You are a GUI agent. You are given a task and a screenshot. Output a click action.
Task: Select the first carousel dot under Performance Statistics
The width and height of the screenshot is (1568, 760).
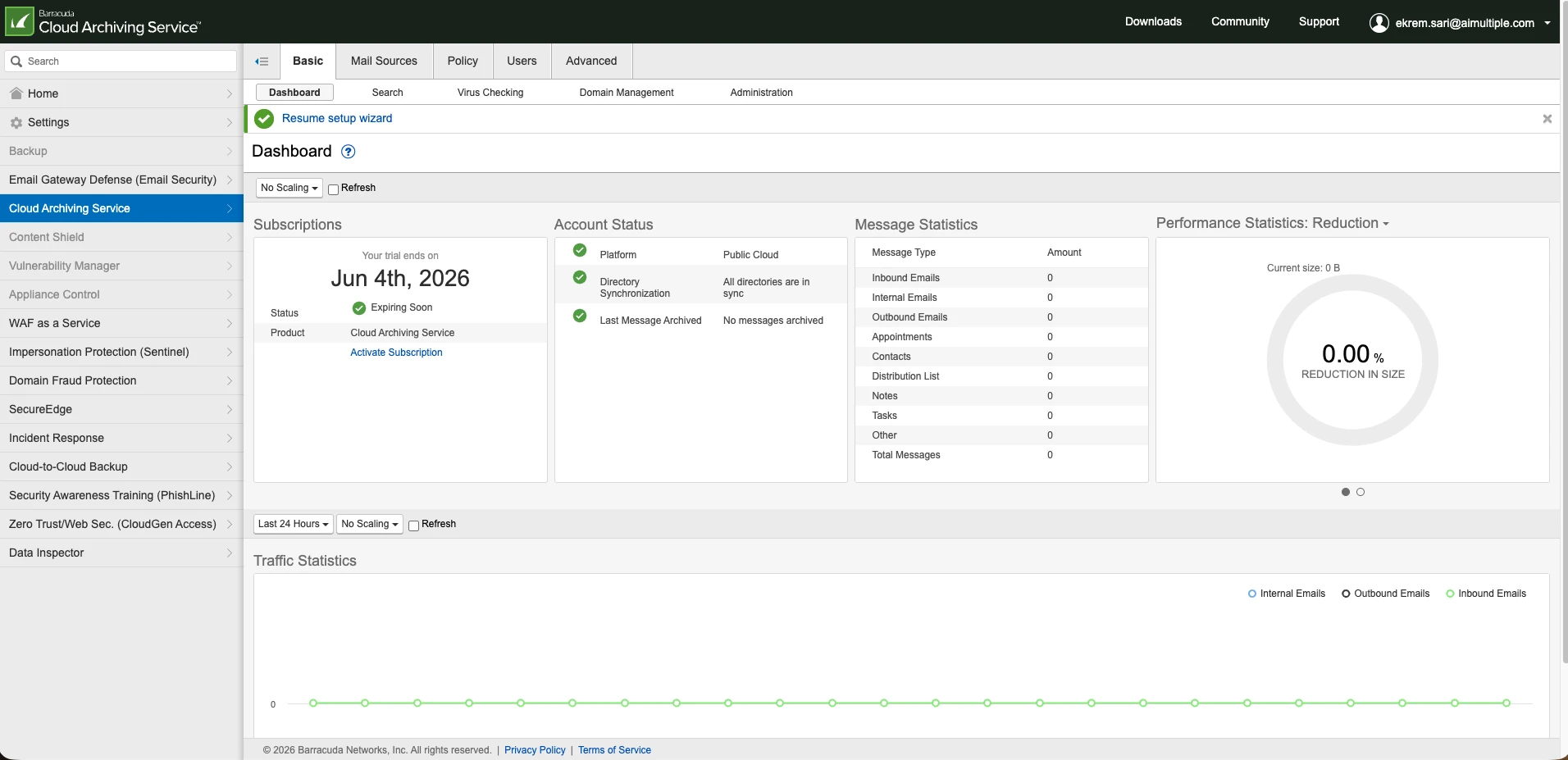[1346, 492]
